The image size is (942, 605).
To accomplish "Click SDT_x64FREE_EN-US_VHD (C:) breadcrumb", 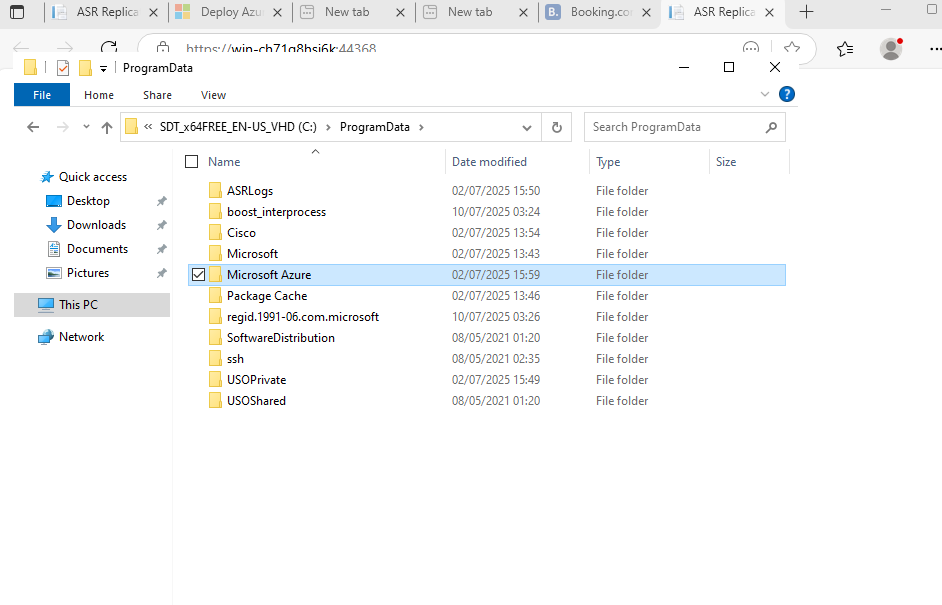I will tap(238, 127).
